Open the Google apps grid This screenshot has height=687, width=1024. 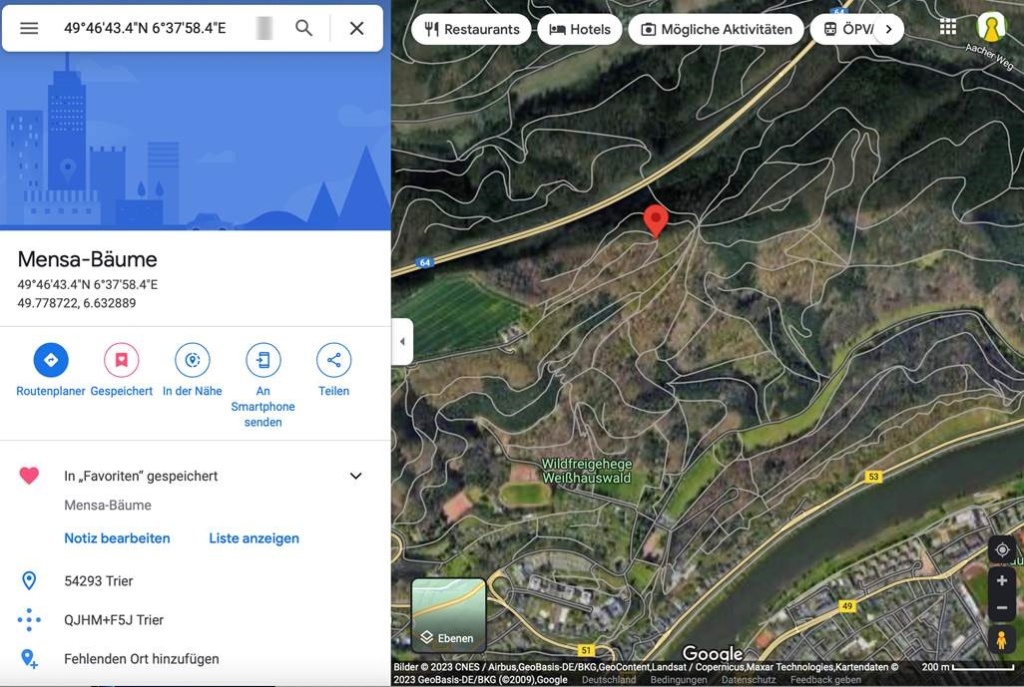948,27
